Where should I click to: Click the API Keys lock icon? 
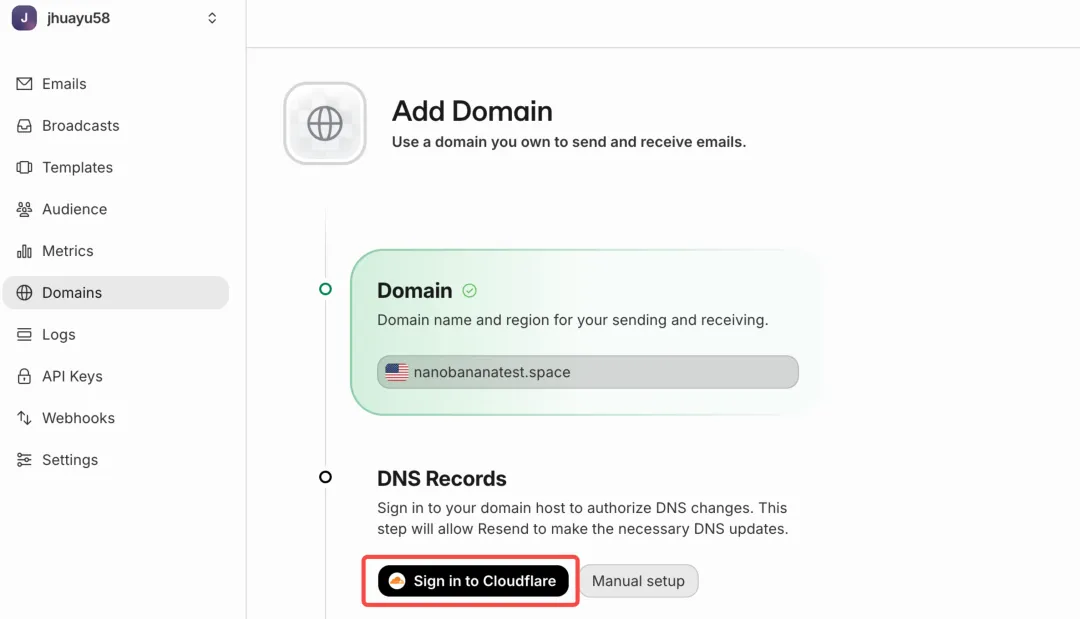(24, 377)
